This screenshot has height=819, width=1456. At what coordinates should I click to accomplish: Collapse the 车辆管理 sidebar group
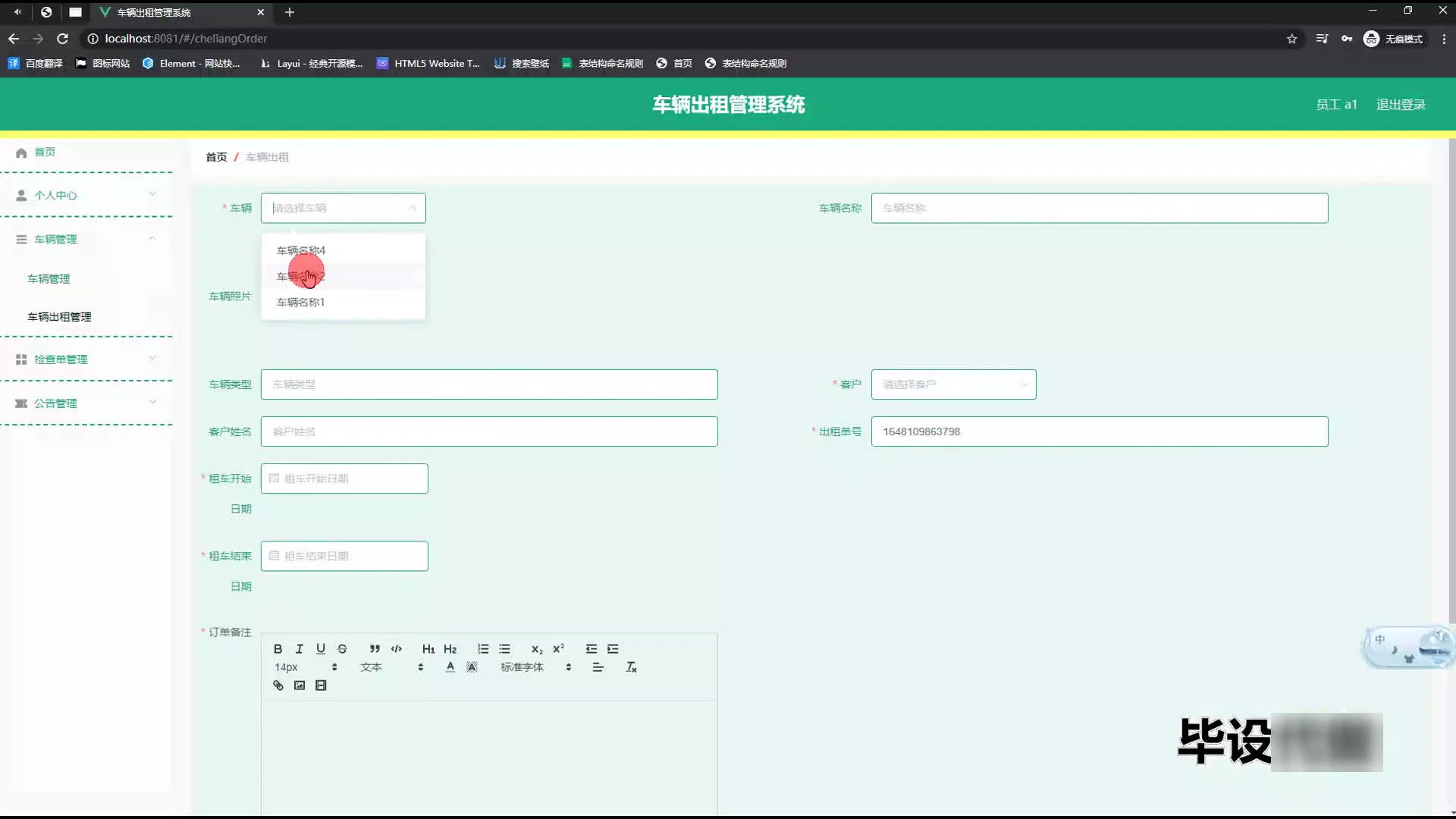click(86, 240)
